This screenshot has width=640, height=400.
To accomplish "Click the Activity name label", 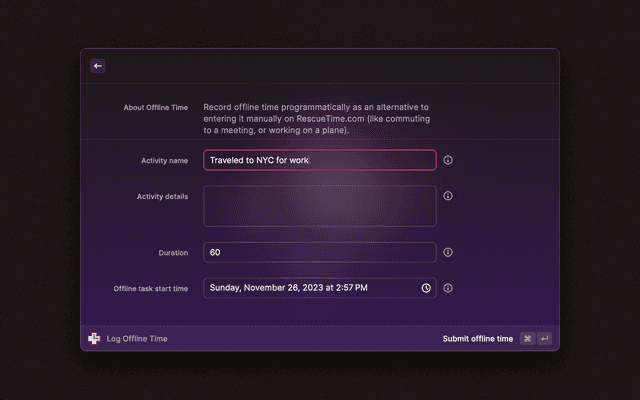I will [x=165, y=160].
